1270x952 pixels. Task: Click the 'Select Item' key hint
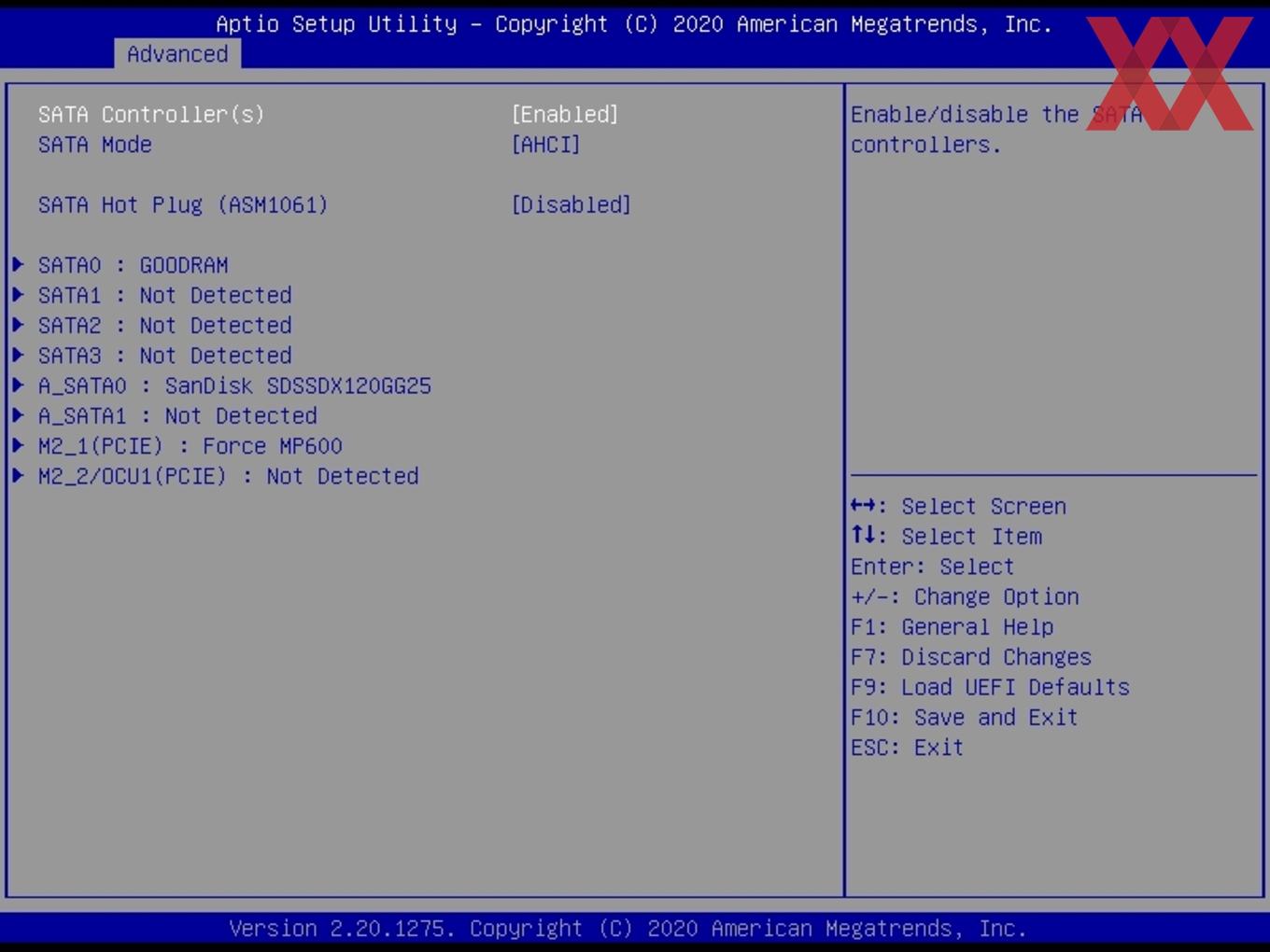coord(946,536)
